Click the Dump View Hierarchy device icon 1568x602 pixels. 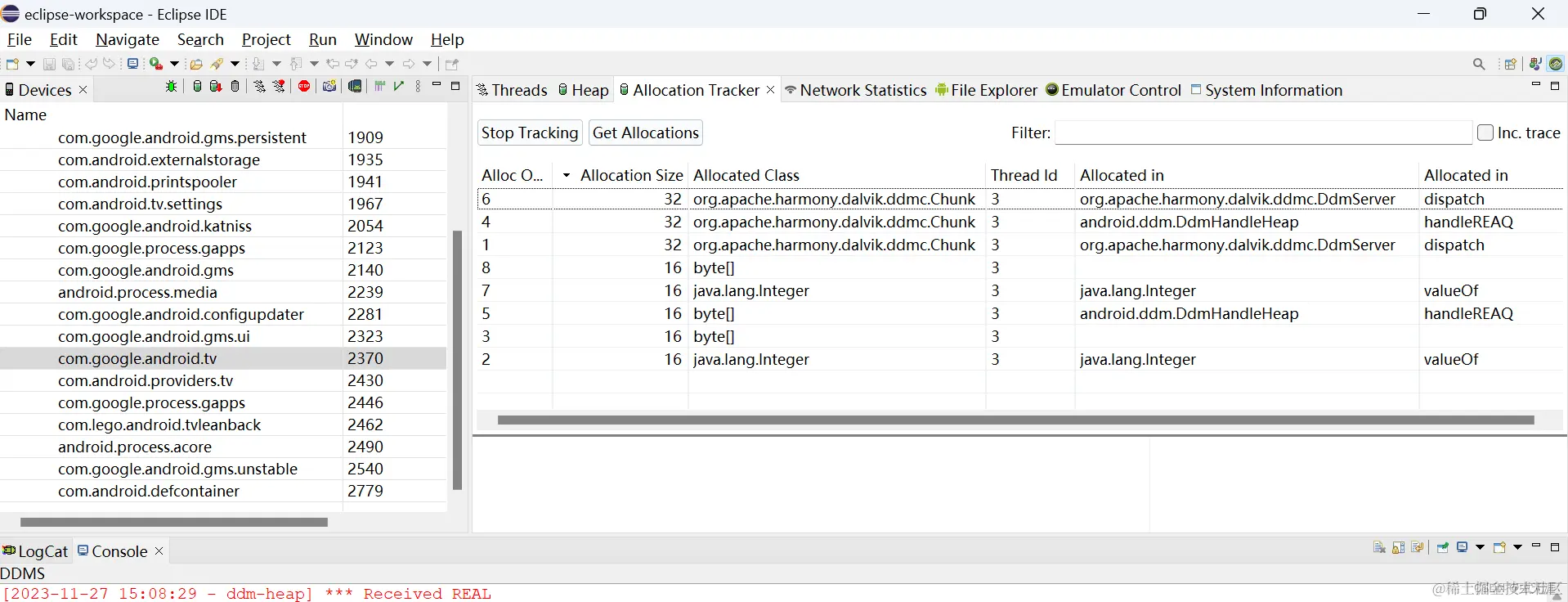355,86
